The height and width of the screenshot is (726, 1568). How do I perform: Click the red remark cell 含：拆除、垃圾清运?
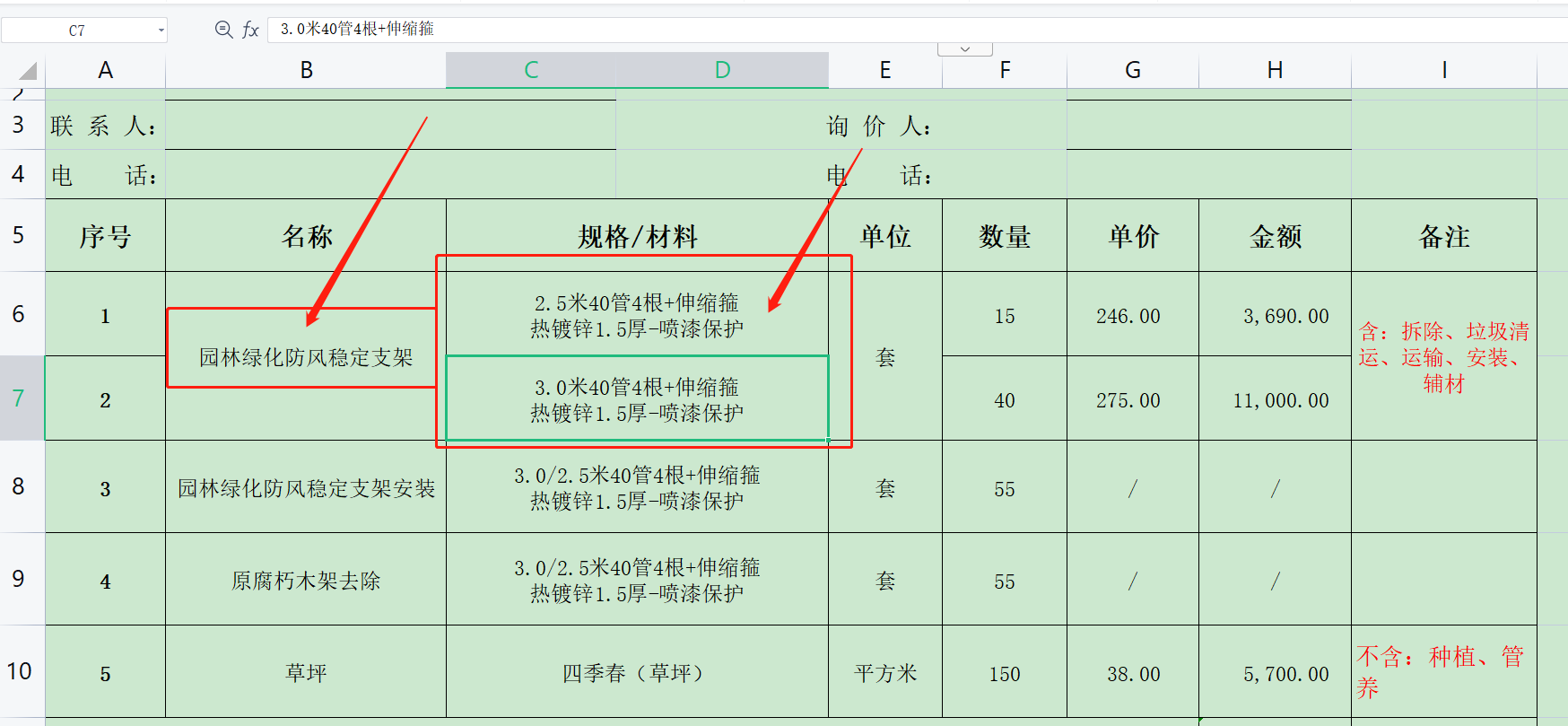[1444, 356]
